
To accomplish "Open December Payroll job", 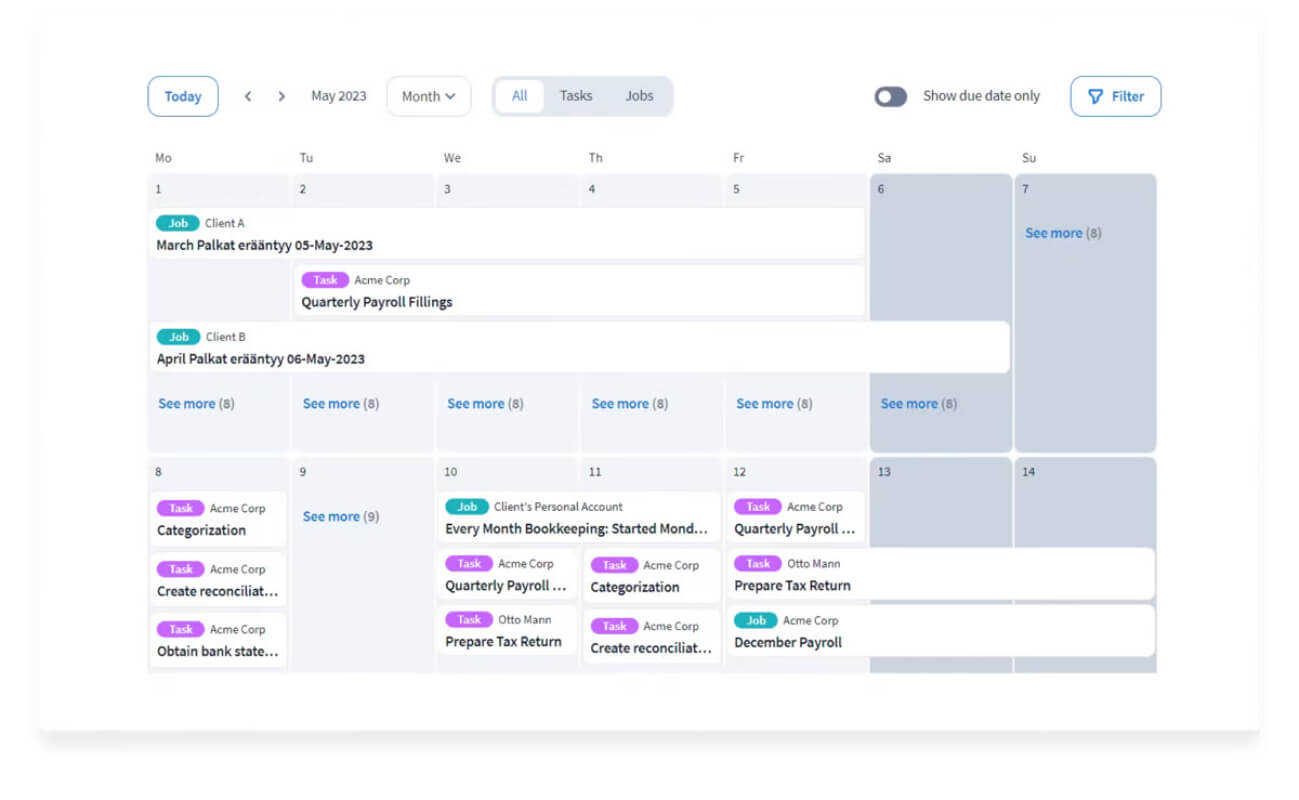I will pos(941,631).
